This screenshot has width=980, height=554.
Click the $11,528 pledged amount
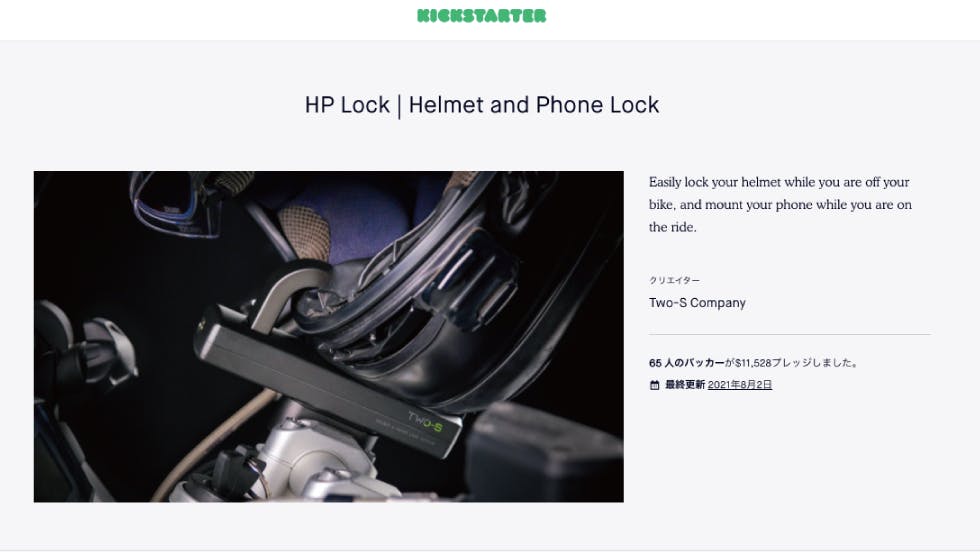[x=753, y=363]
